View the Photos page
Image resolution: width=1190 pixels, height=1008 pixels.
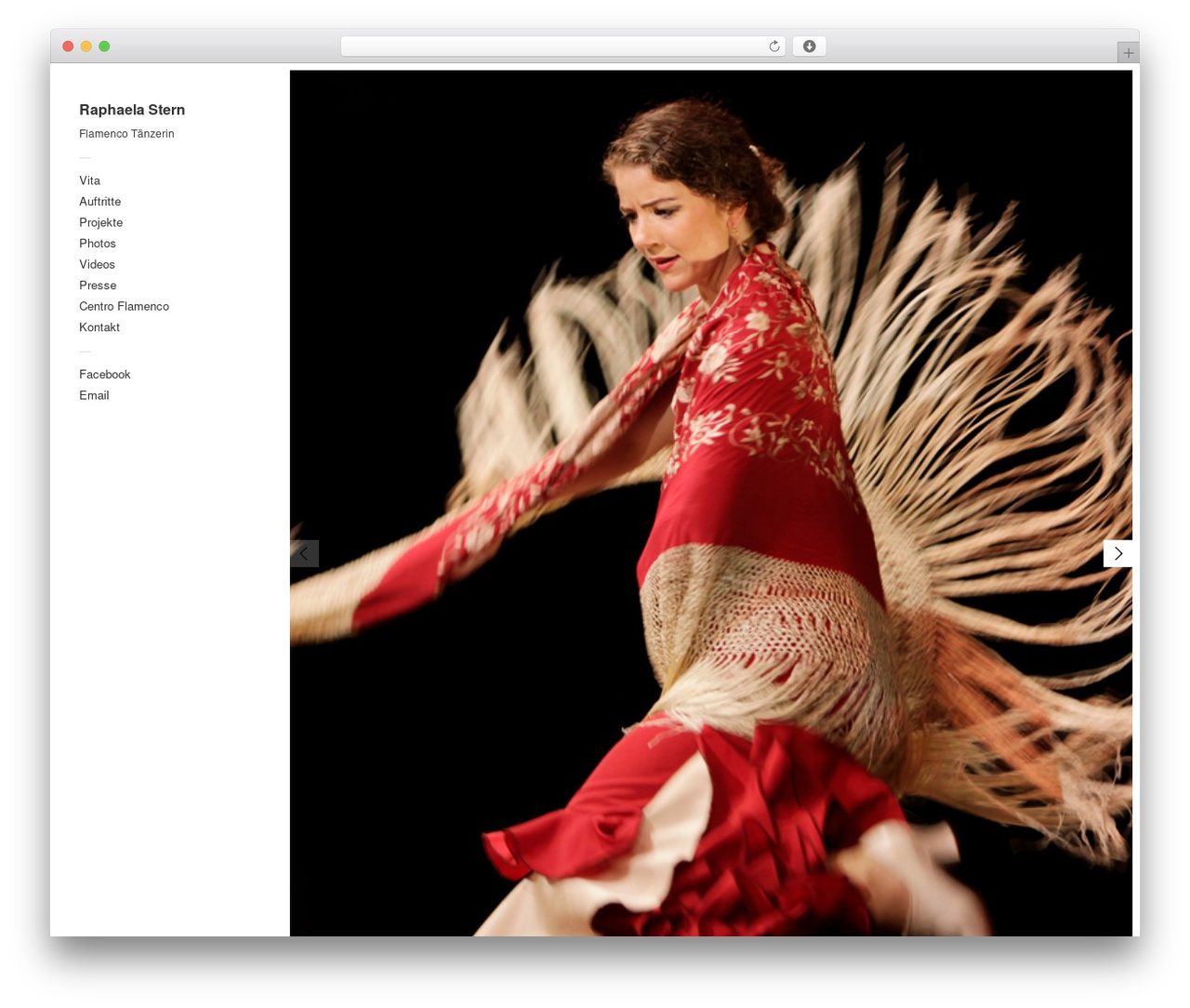pyautogui.click(x=98, y=244)
